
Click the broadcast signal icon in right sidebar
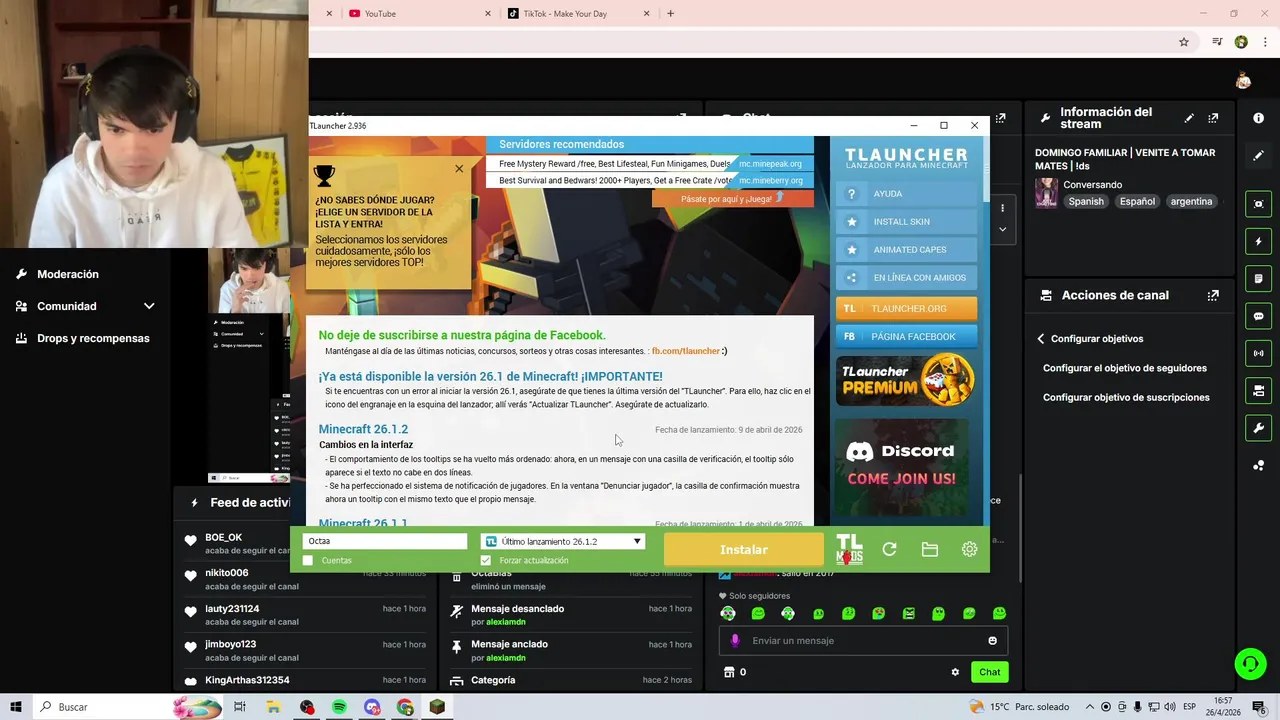(1258, 353)
